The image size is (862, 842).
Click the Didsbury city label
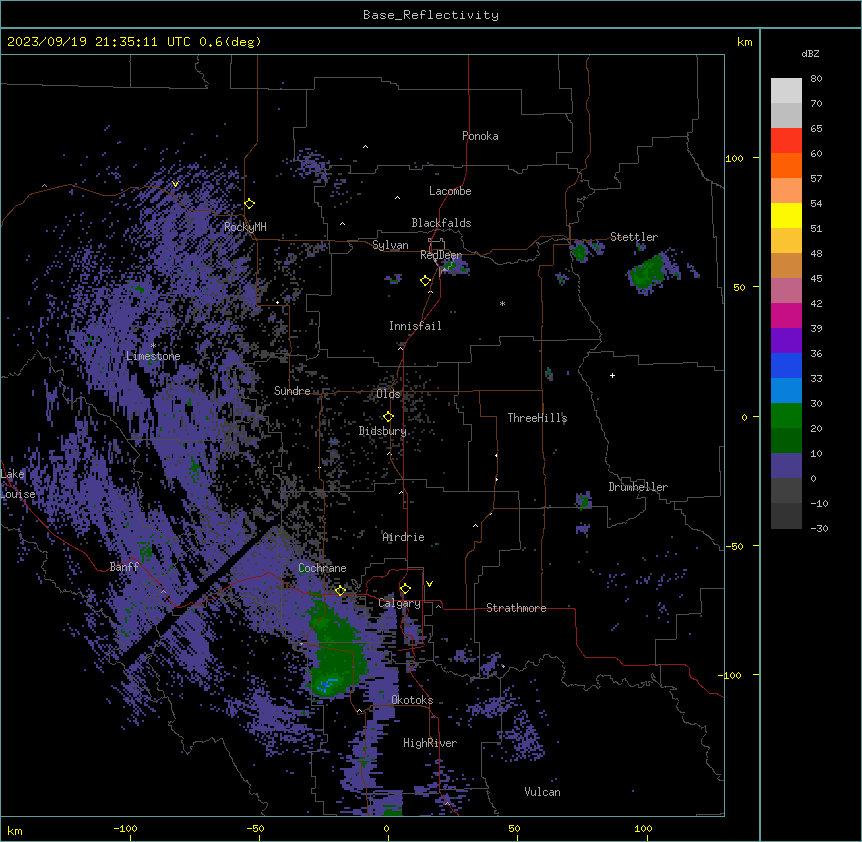coord(383,431)
